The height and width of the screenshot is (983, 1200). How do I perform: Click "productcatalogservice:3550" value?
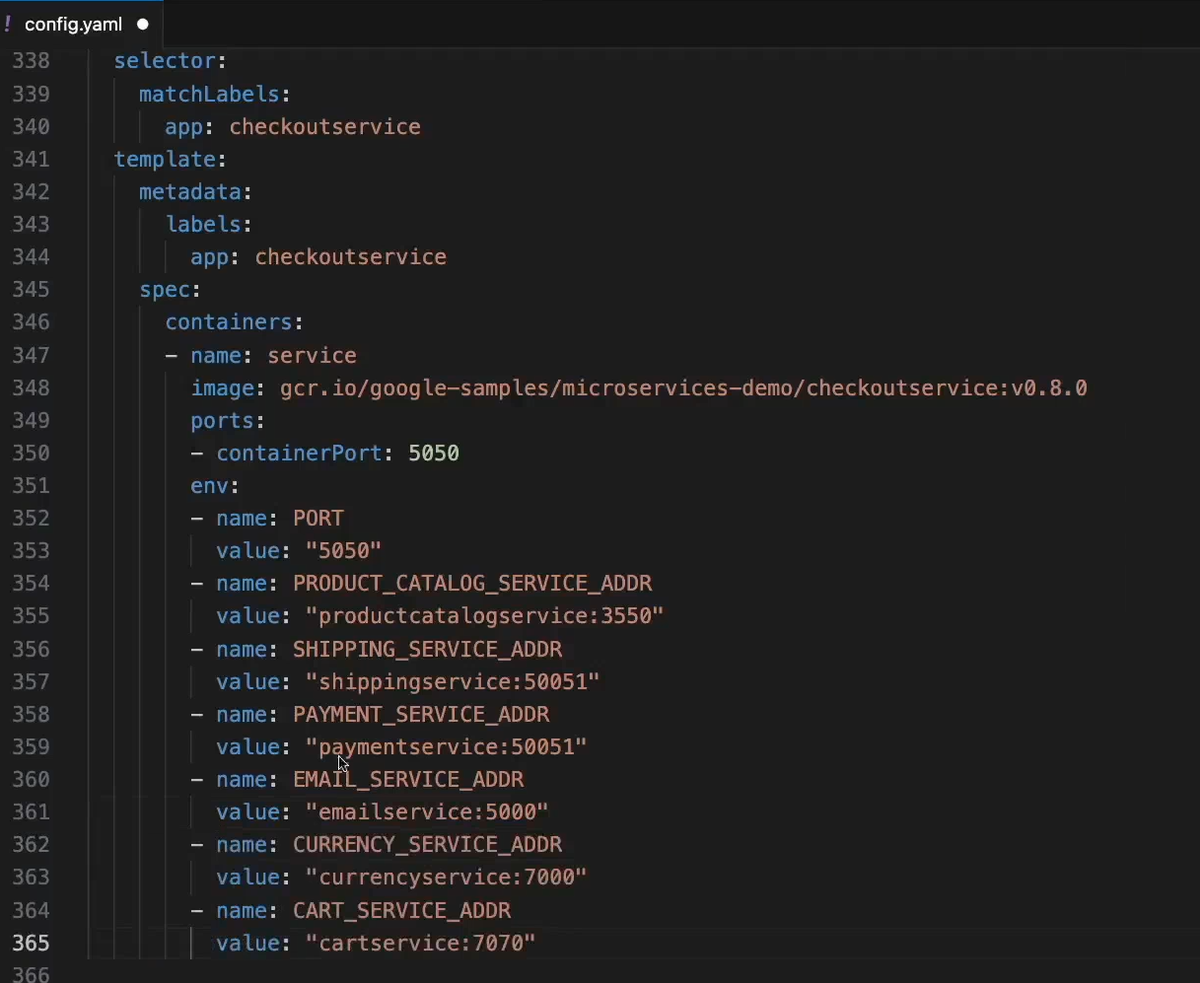tap(485, 616)
